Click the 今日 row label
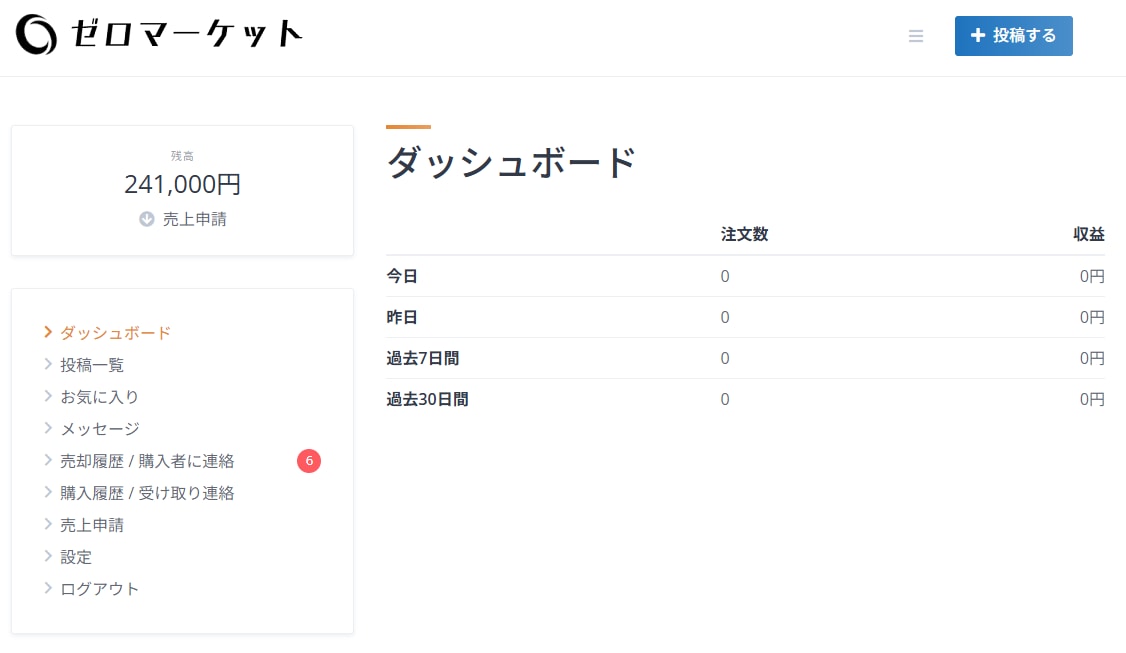 (x=402, y=276)
